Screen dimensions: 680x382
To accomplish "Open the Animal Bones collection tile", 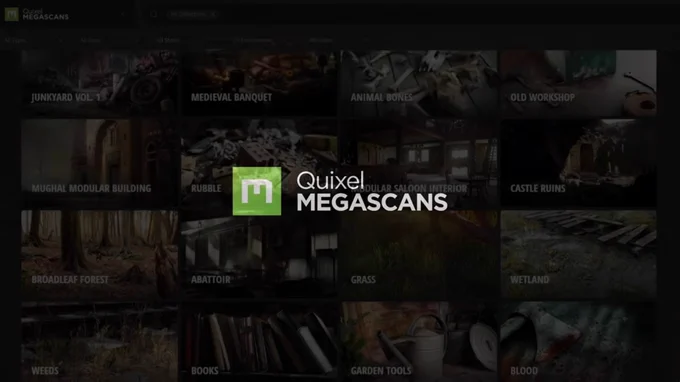I will pos(418,83).
